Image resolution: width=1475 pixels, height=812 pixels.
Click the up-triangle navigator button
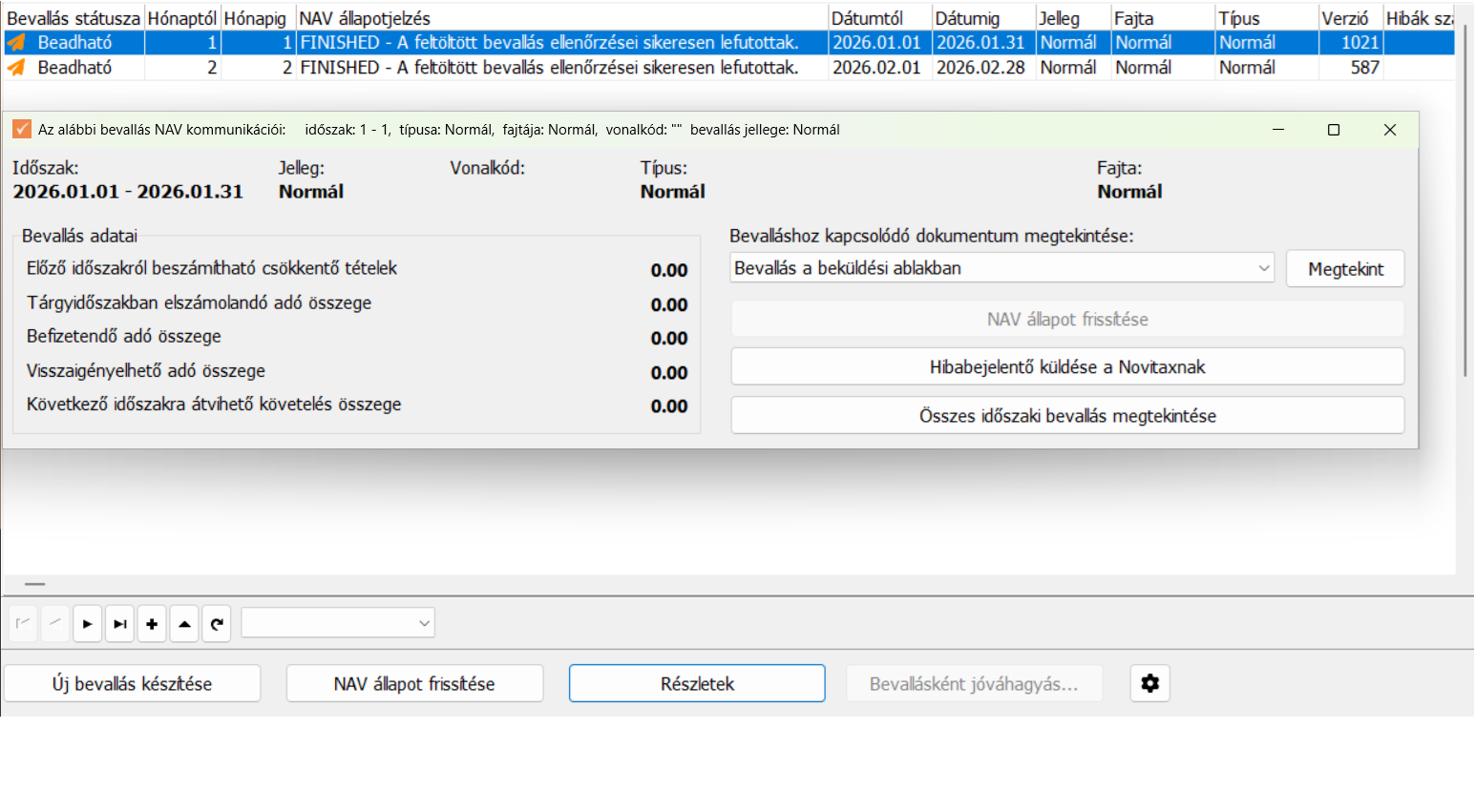(184, 624)
